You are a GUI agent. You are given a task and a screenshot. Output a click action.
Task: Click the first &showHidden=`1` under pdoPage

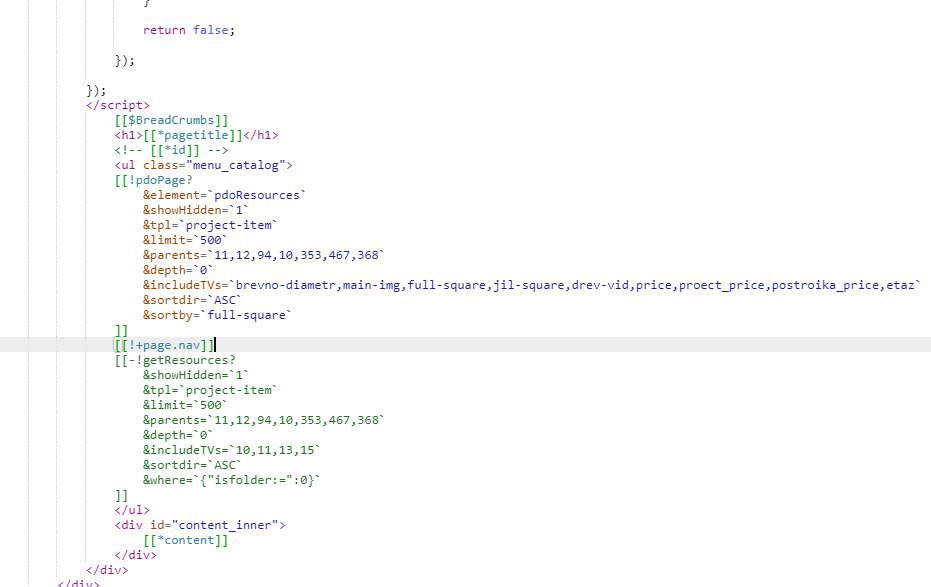(x=196, y=210)
